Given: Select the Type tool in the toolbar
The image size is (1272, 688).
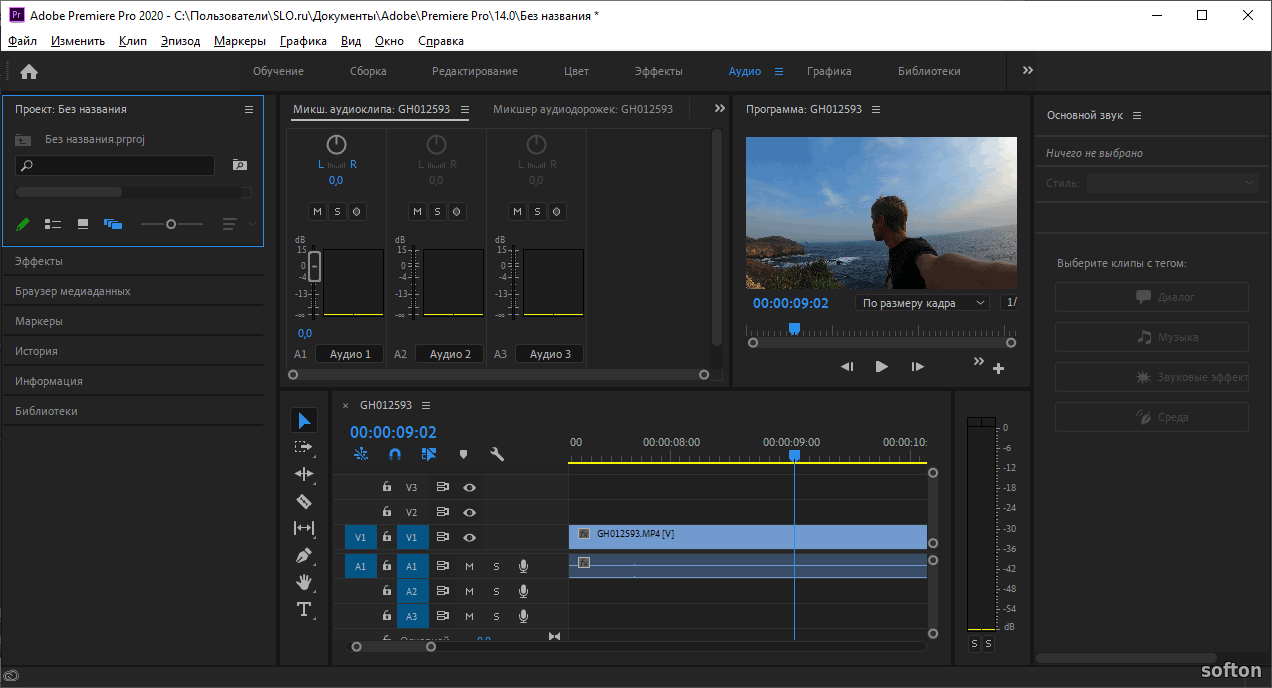Looking at the screenshot, I should [304, 609].
